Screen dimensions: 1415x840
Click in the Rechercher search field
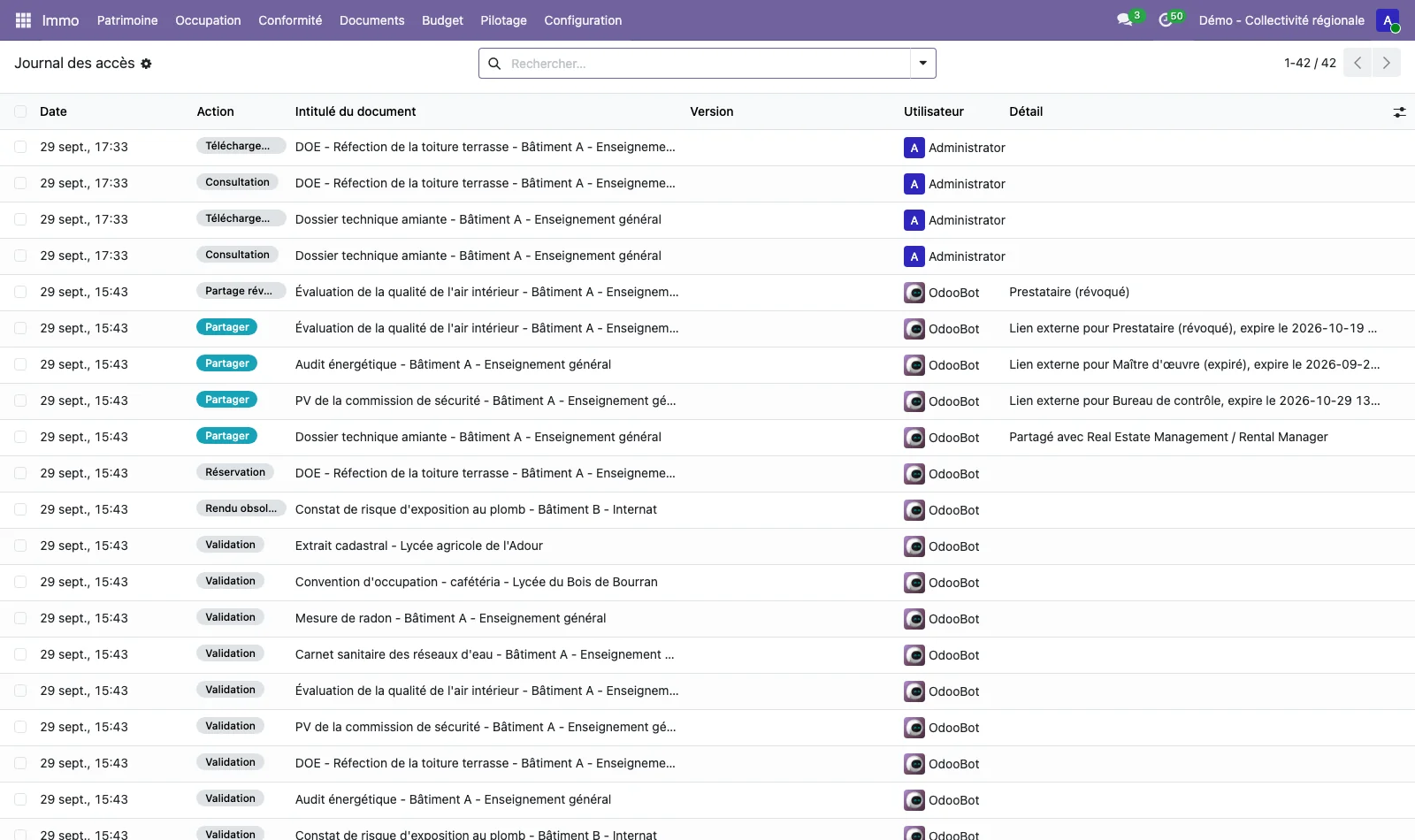(x=707, y=64)
